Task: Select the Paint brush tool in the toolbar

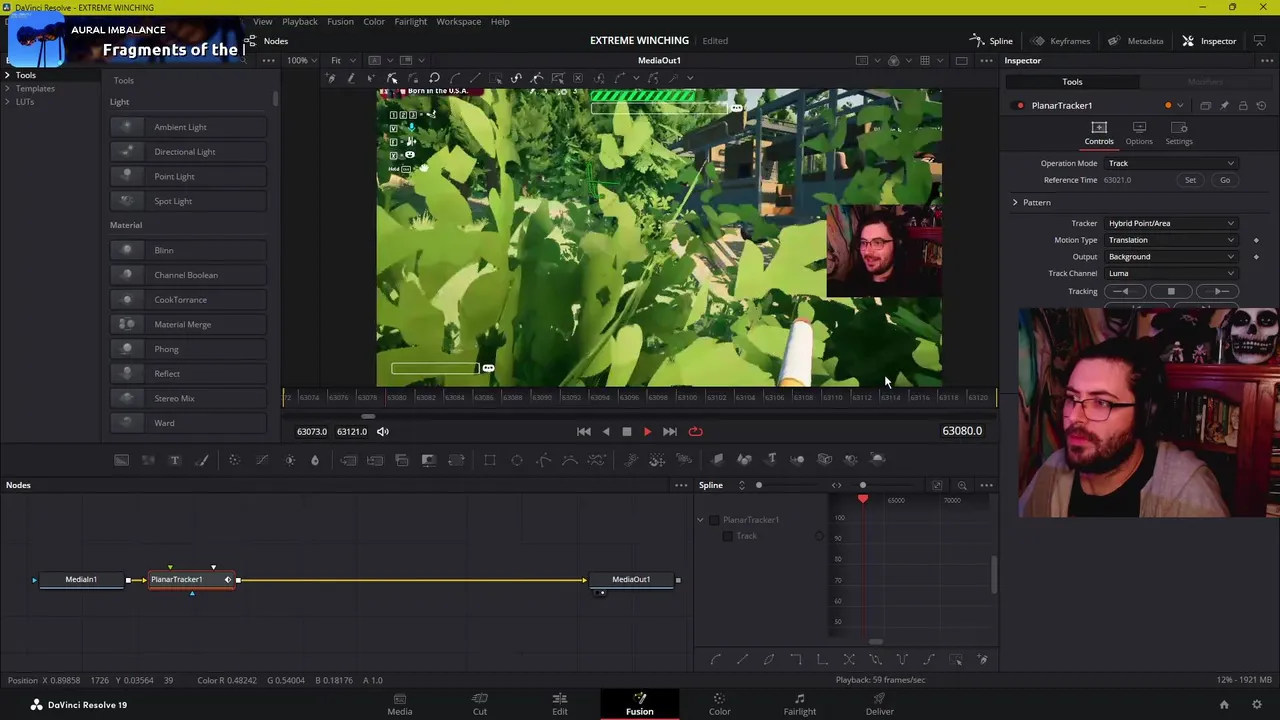Action: pos(202,460)
